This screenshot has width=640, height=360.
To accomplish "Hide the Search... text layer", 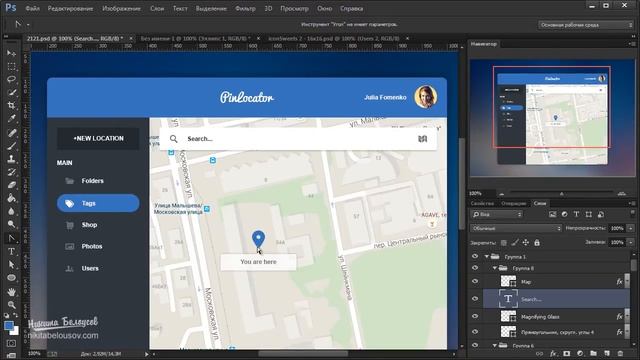I will 475,299.
